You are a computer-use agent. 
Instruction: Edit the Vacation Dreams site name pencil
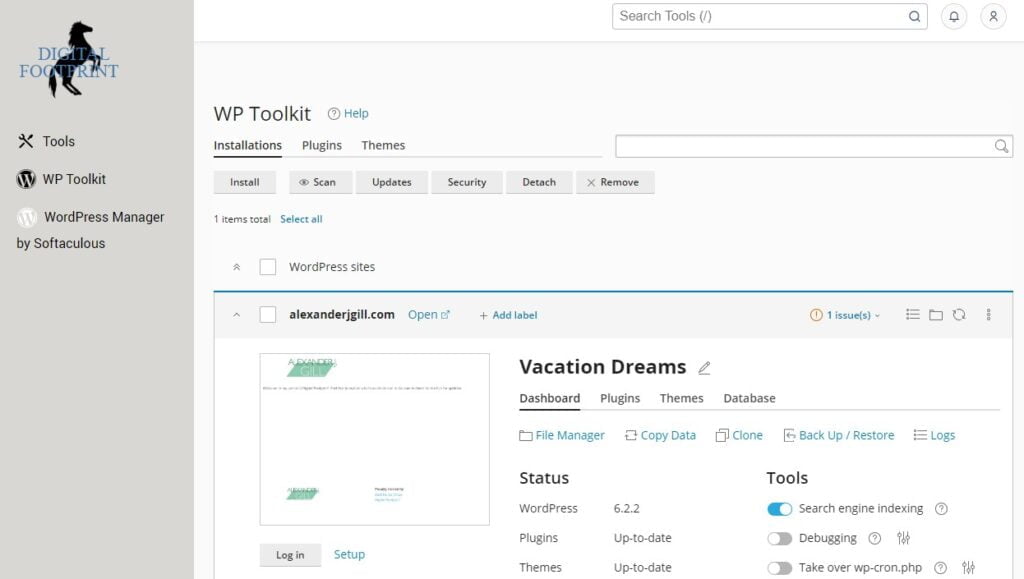pos(704,368)
